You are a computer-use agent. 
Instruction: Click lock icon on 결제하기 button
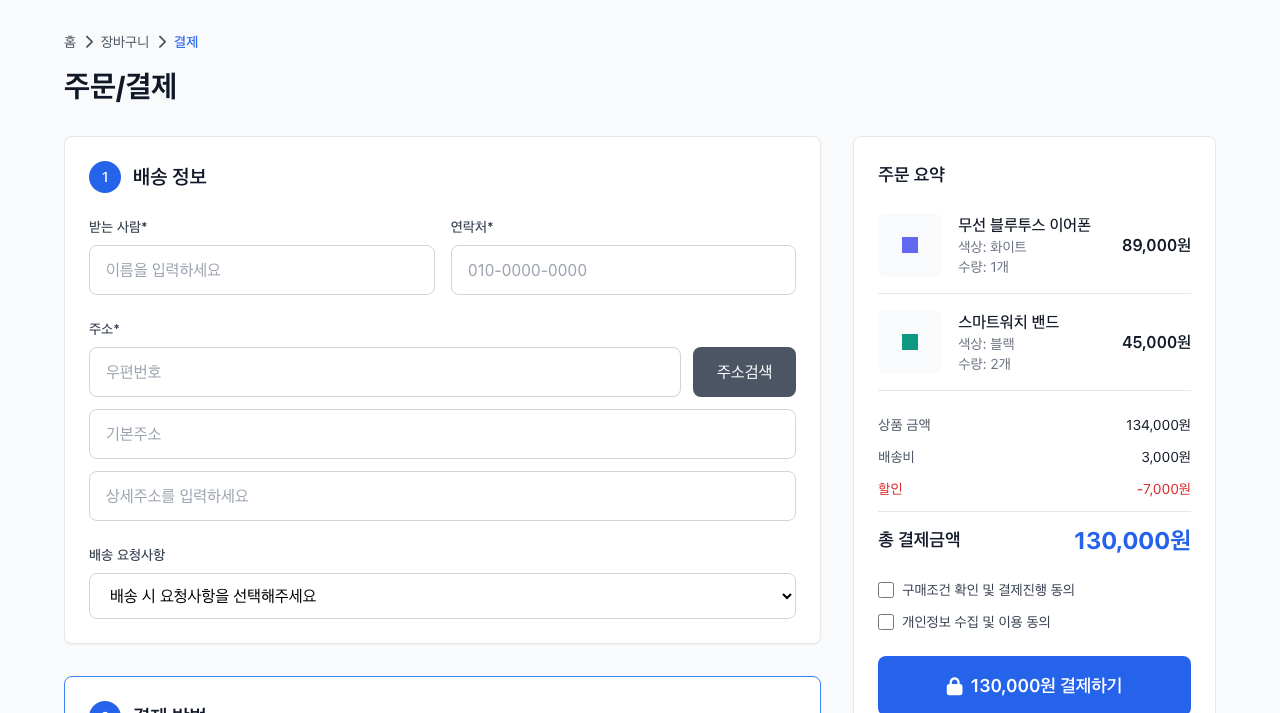coord(954,686)
